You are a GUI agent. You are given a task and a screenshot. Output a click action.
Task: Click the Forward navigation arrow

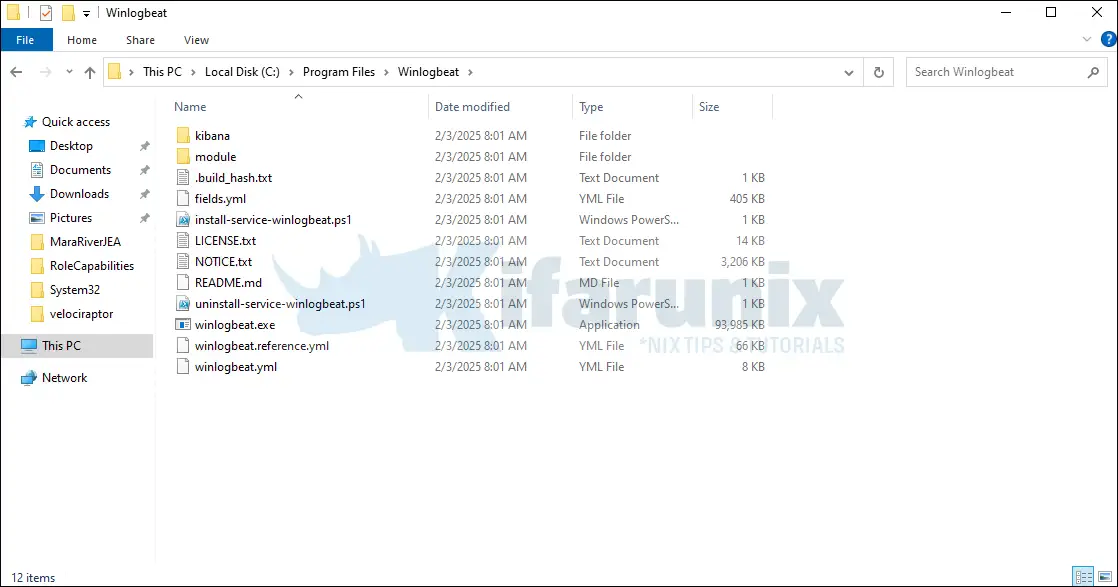(46, 72)
